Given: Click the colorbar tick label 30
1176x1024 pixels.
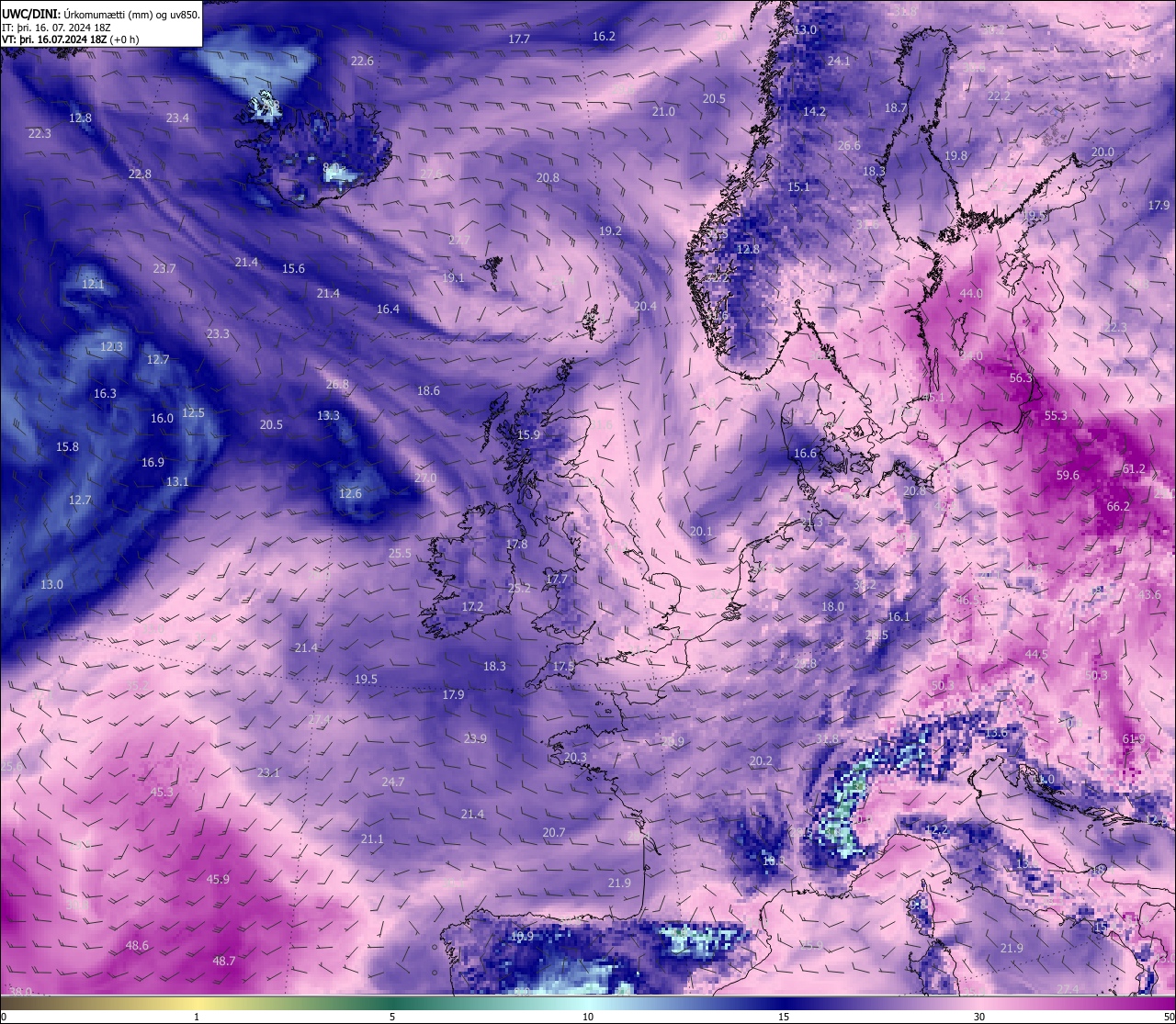Looking at the screenshot, I should tap(979, 1017).
